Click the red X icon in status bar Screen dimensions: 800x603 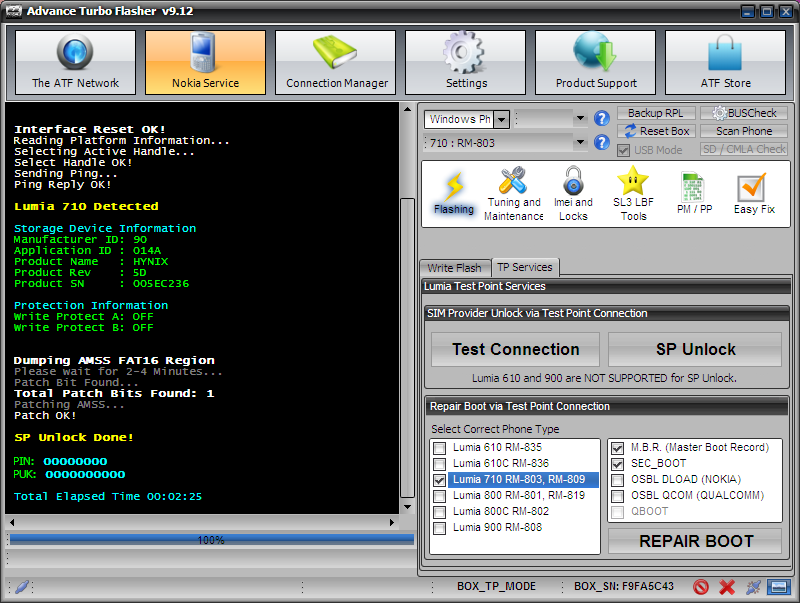point(727,587)
